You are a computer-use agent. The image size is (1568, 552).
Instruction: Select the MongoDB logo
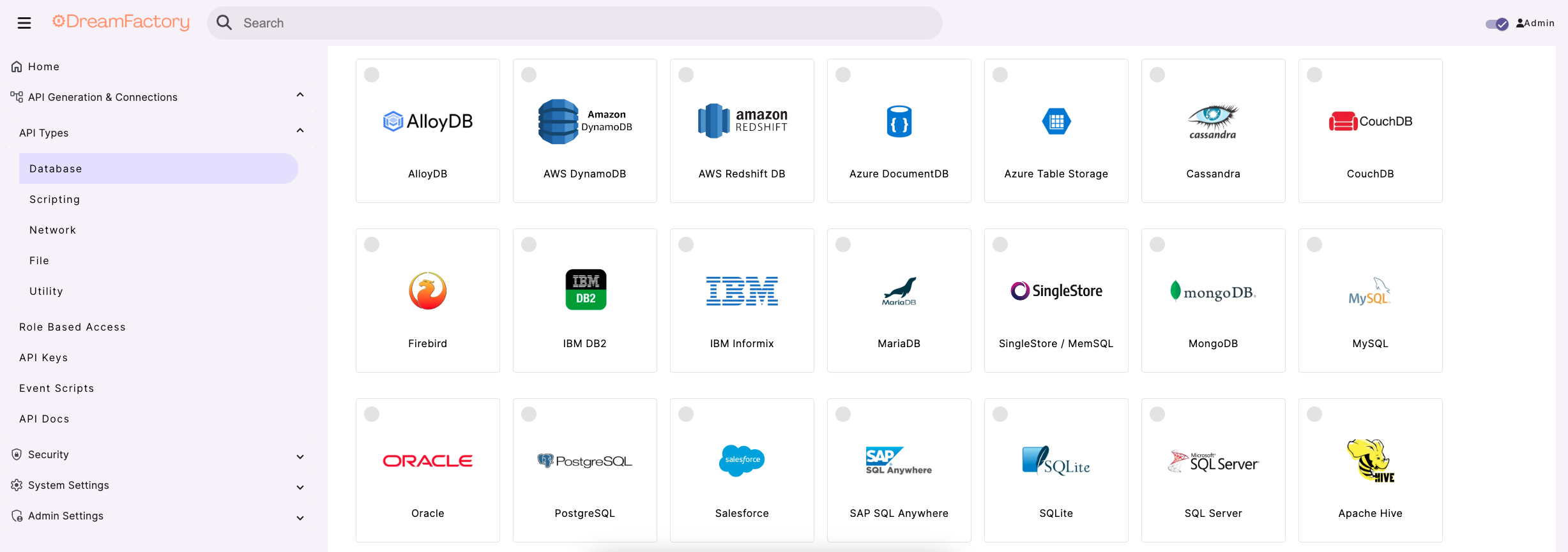tap(1212, 292)
